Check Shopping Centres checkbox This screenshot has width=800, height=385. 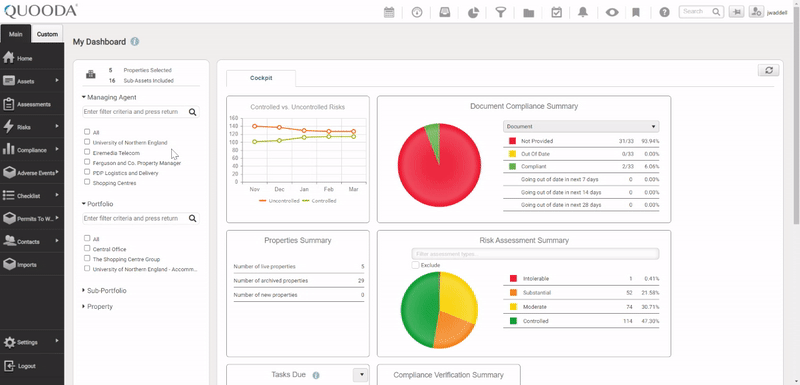pos(87,182)
